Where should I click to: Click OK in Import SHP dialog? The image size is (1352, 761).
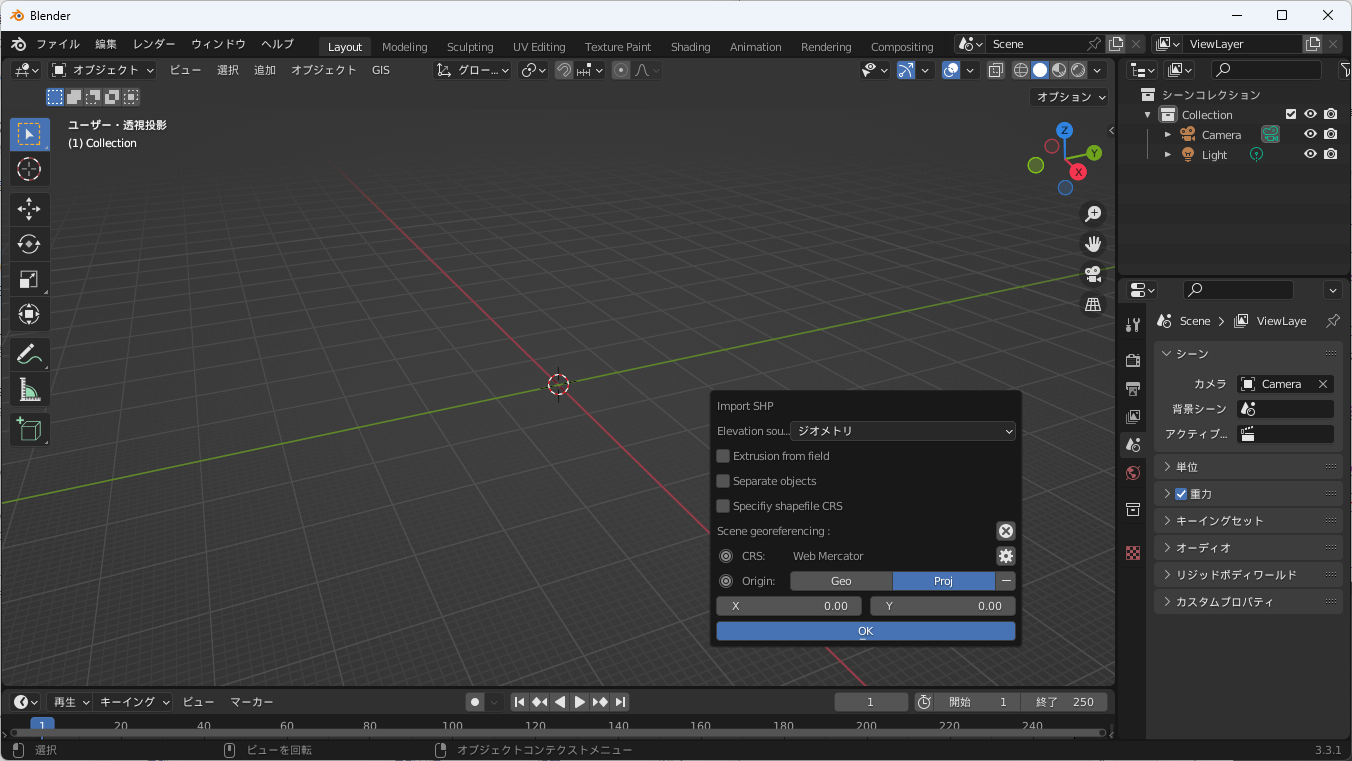coord(866,631)
